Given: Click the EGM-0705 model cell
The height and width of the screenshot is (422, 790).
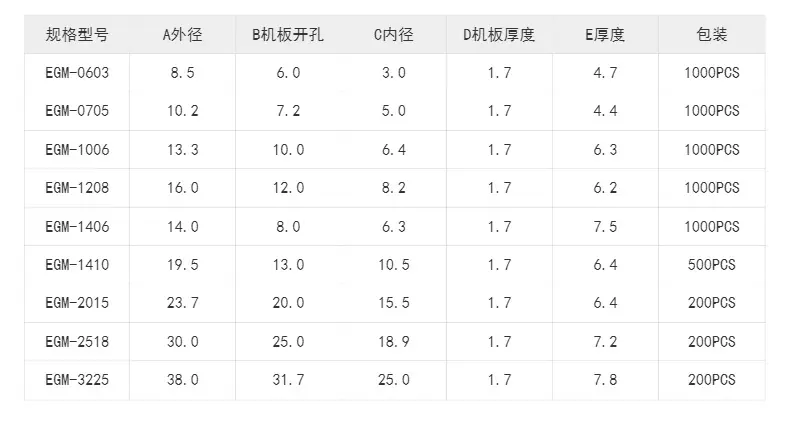Looking at the screenshot, I should 77,111.
